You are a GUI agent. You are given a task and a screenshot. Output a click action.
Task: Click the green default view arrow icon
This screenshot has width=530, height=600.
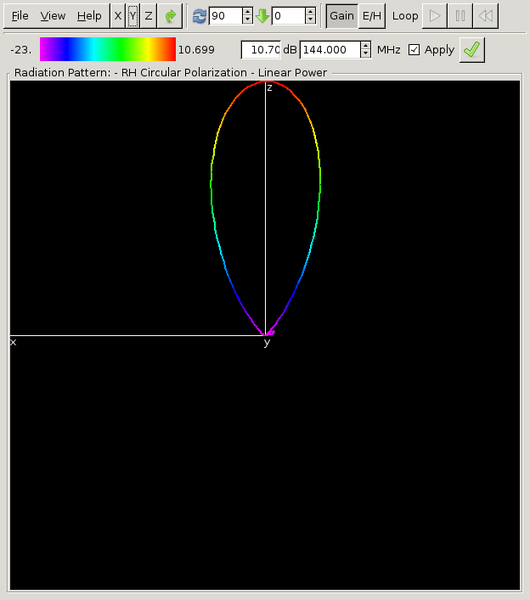pos(170,16)
